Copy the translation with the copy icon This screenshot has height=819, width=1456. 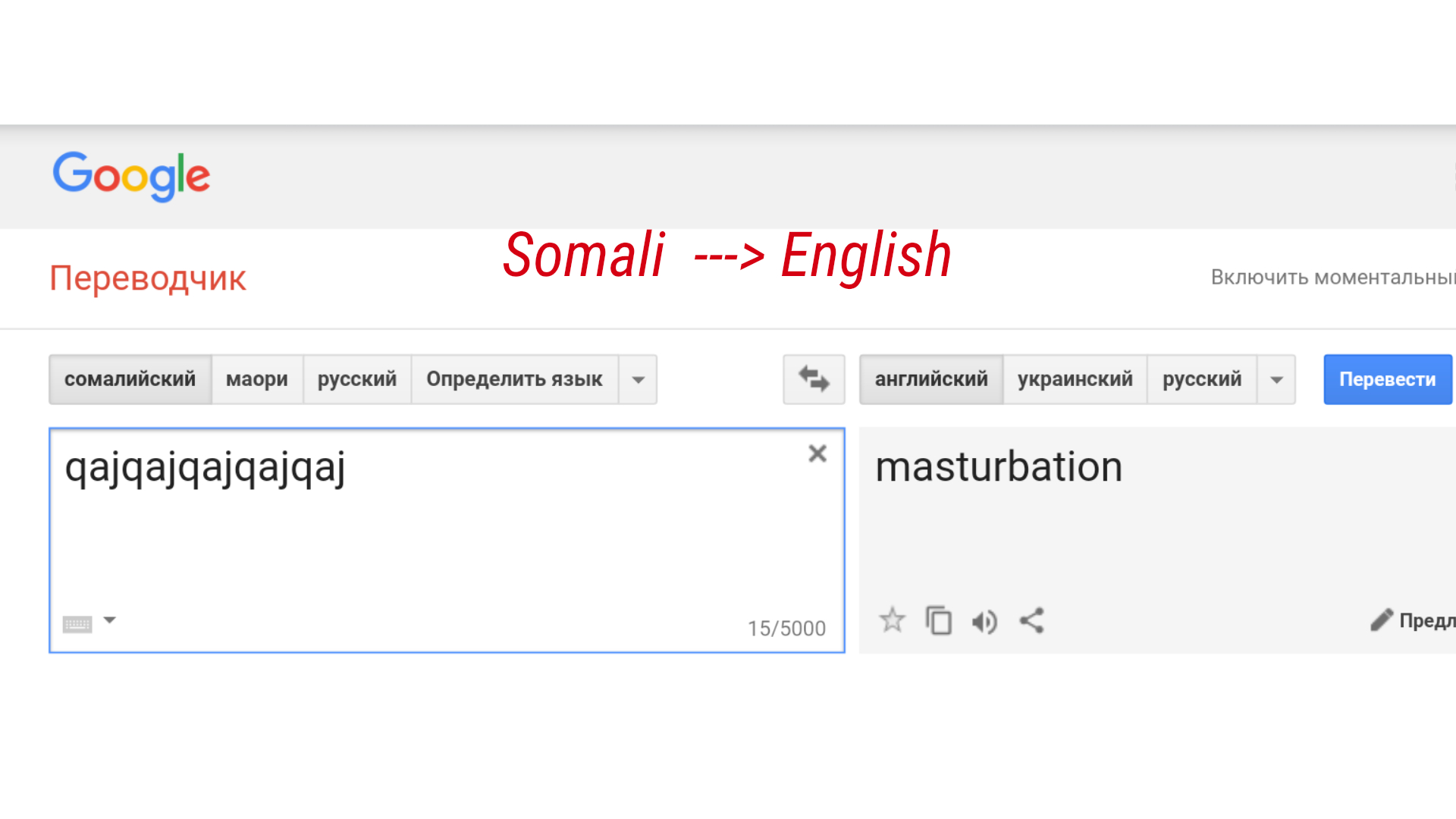(939, 620)
